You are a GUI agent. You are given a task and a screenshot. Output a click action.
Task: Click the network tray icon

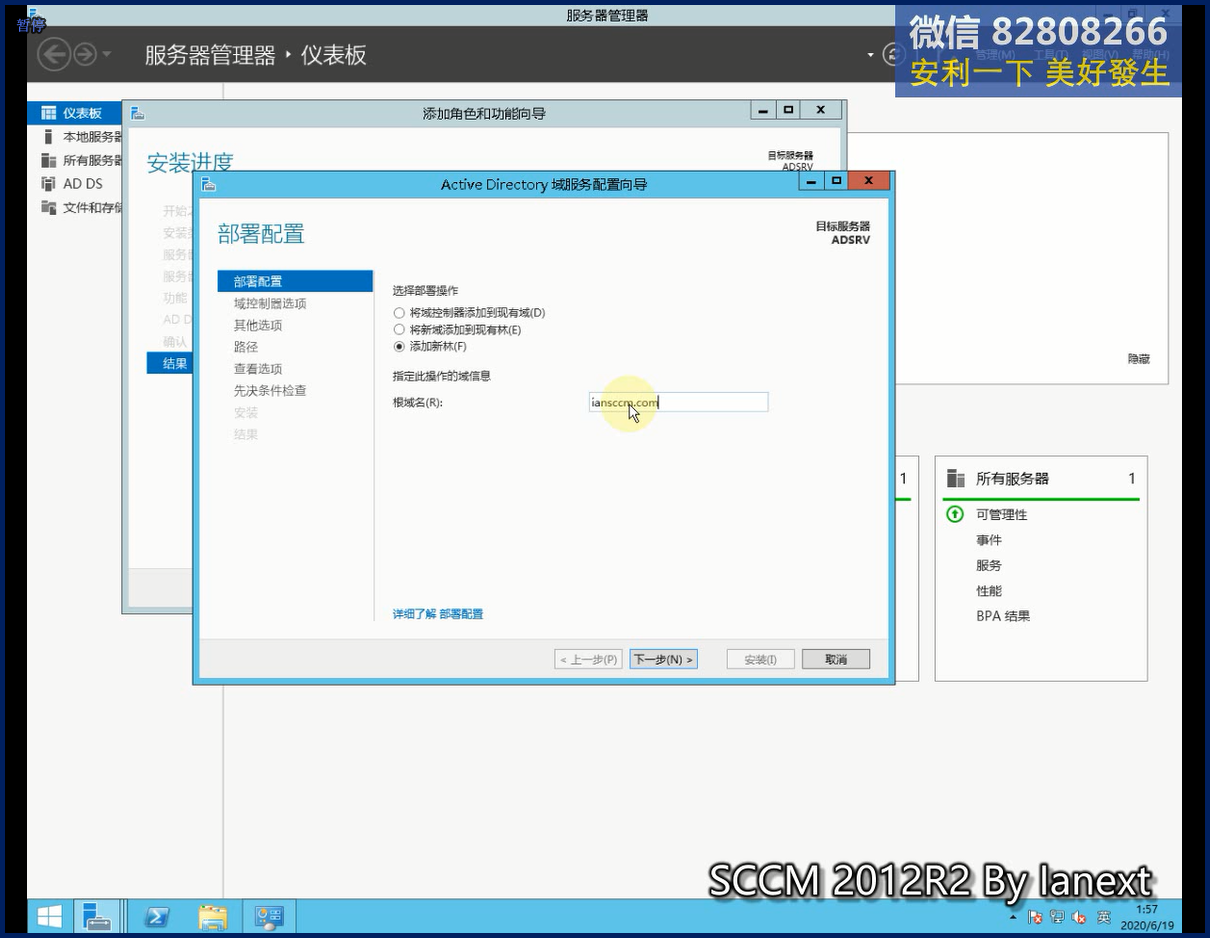click(1057, 917)
